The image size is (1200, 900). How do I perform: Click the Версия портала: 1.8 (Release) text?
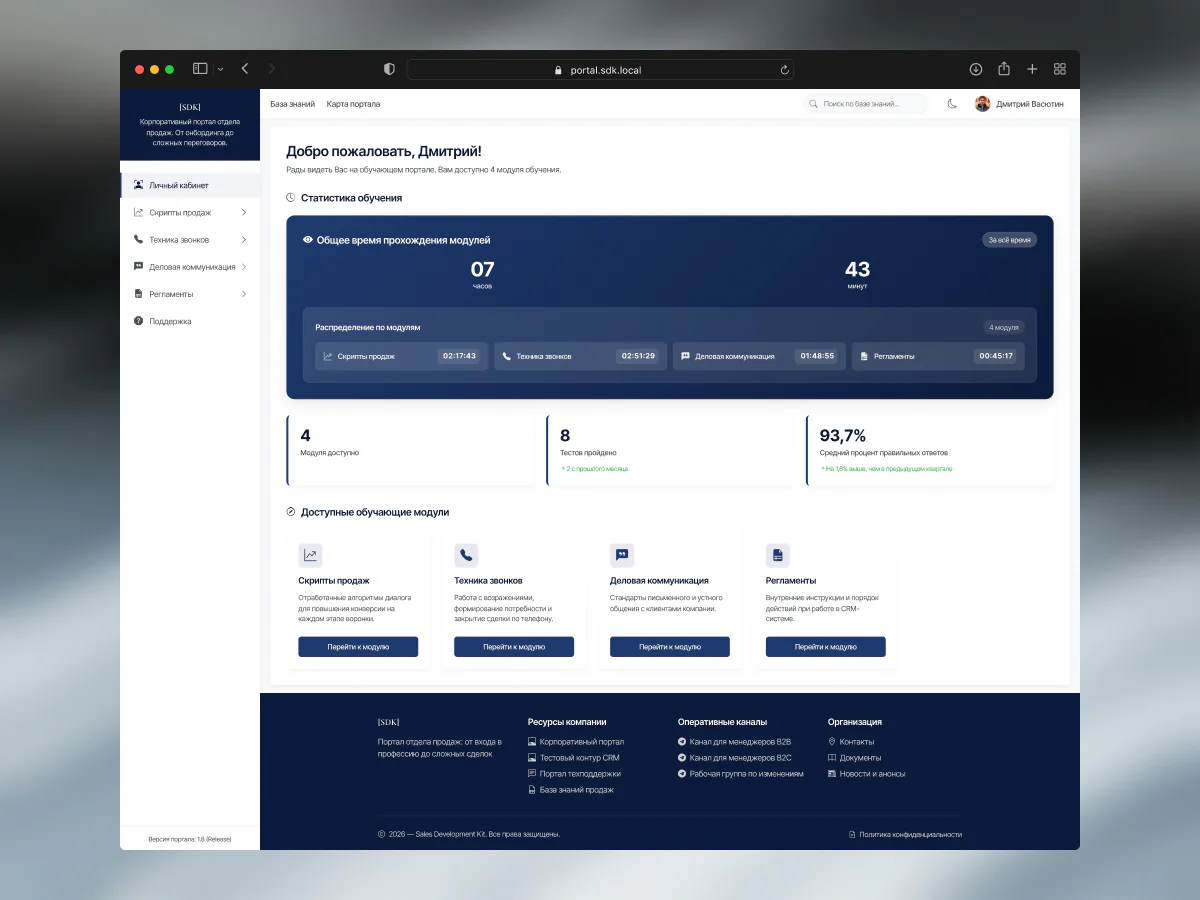point(190,839)
